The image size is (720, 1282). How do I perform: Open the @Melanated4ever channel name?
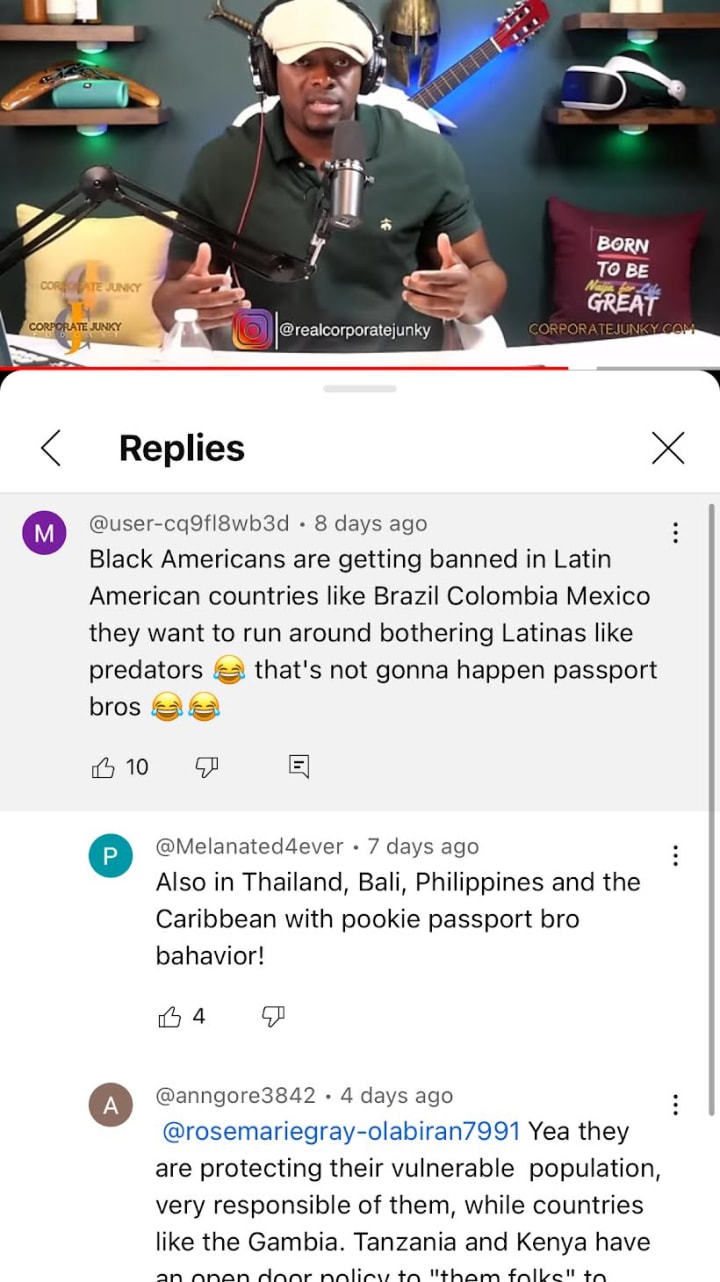click(x=249, y=846)
